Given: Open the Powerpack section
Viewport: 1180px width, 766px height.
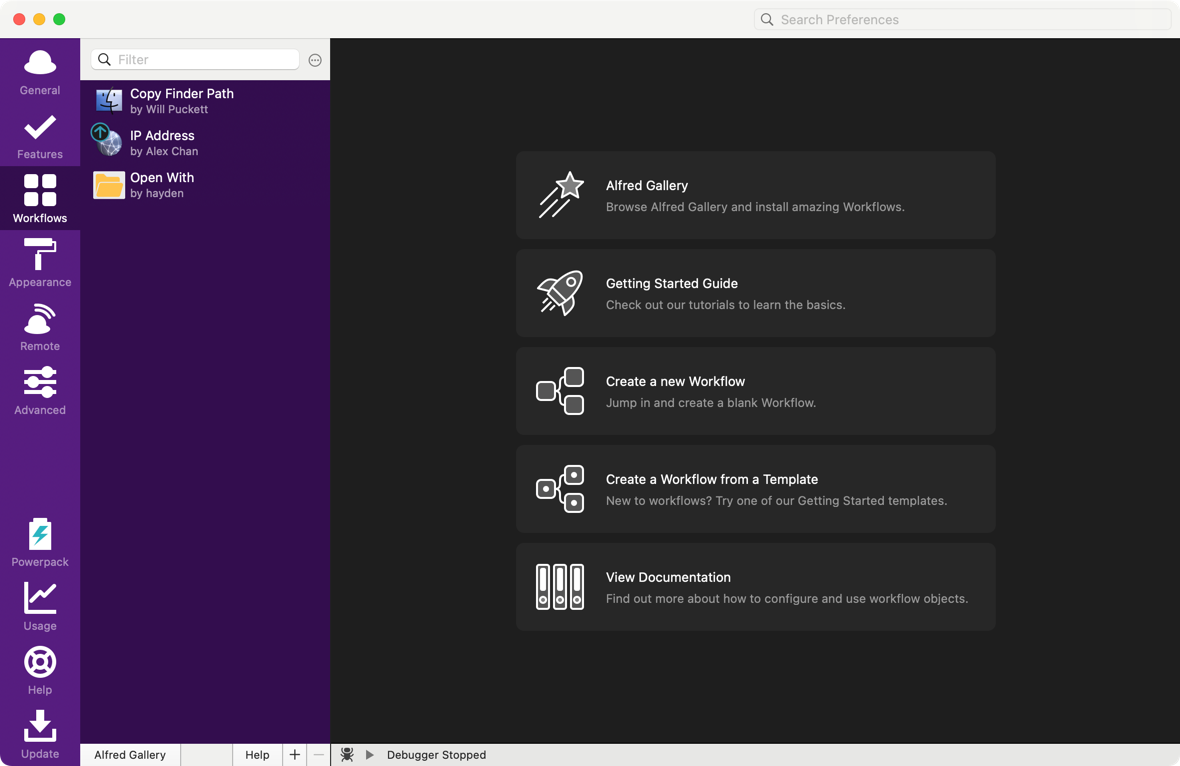Looking at the screenshot, I should pyautogui.click(x=40, y=543).
